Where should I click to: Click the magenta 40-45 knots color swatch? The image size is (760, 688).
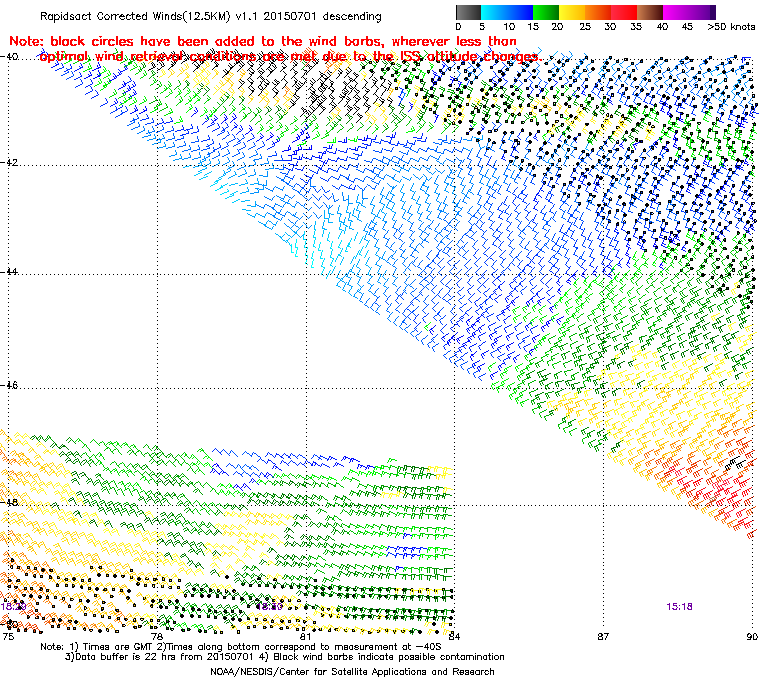[x=677, y=12]
